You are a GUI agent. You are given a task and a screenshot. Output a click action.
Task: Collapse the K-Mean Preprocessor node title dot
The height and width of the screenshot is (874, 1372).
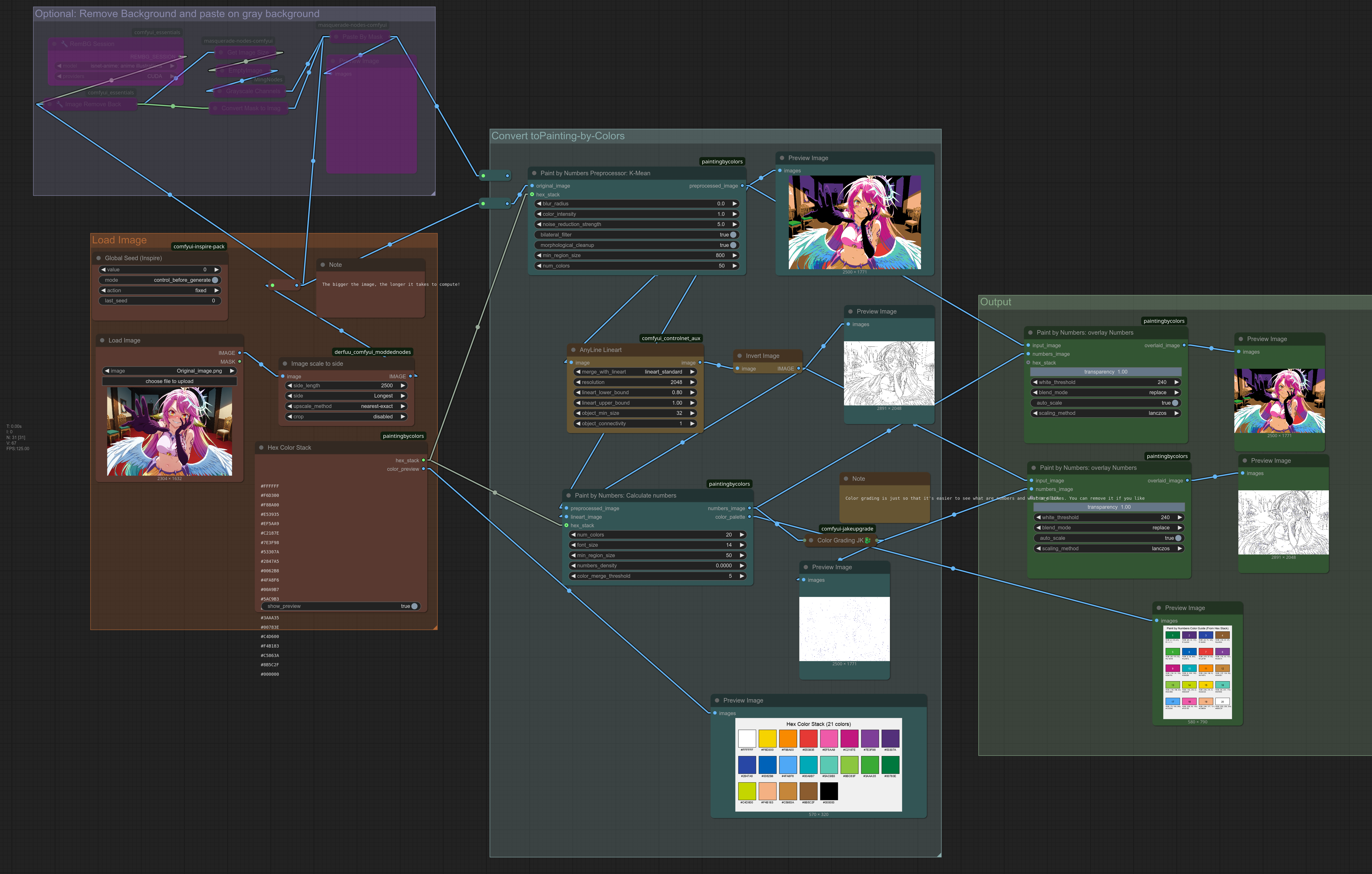pos(534,173)
